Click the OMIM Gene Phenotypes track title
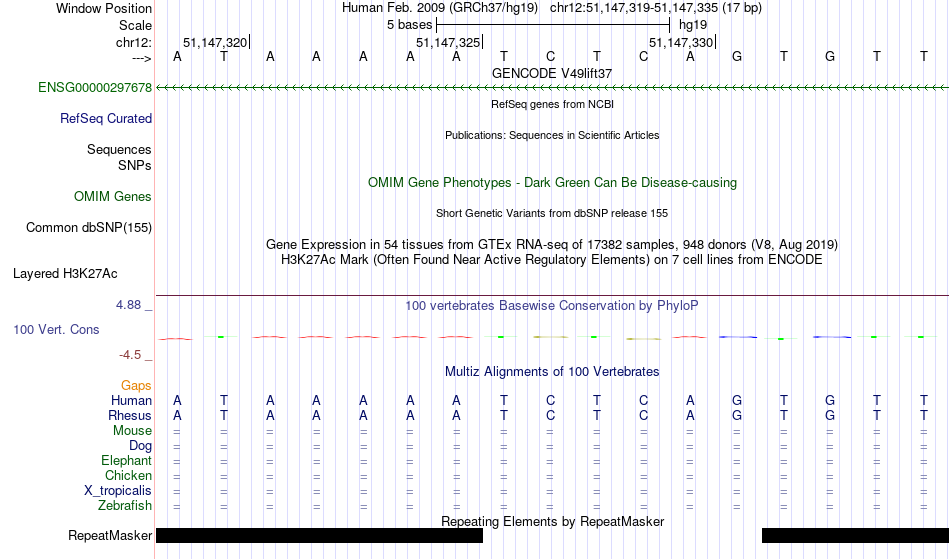The width and height of the screenshot is (950, 559). 553,182
